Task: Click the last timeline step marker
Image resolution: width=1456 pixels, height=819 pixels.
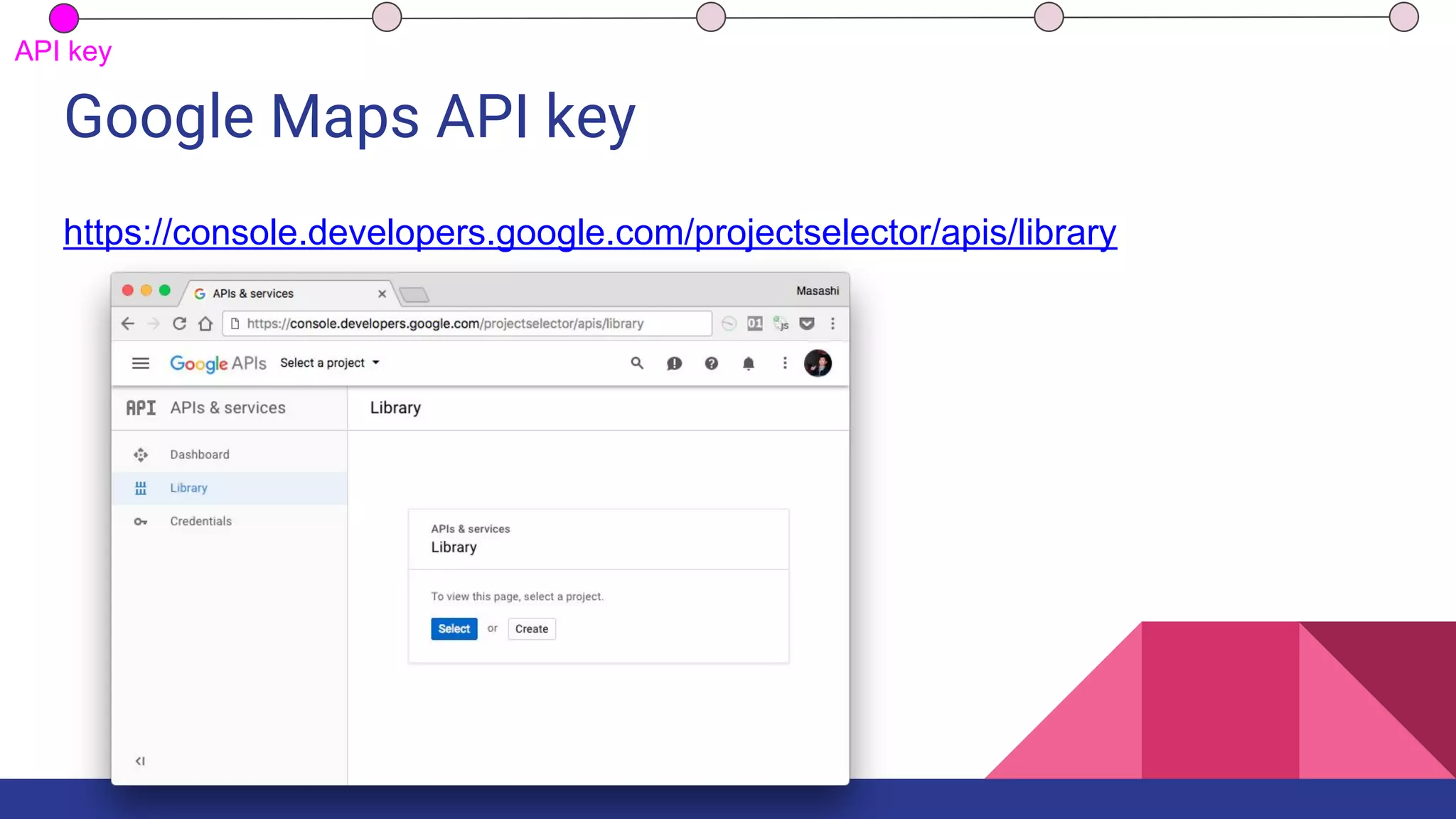Action: tap(1404, 17)
